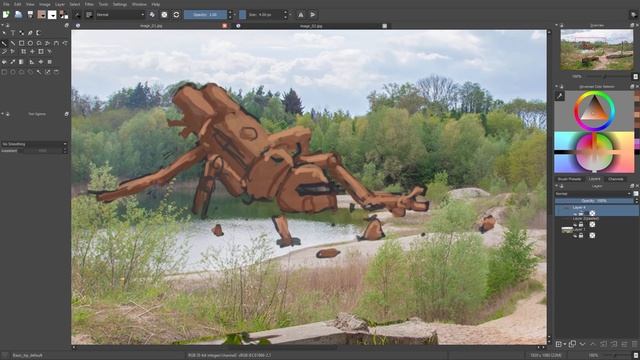Viewport: 640px width, 360px height.
Task: Duplicate the current layer
Action: coord(572,344)
